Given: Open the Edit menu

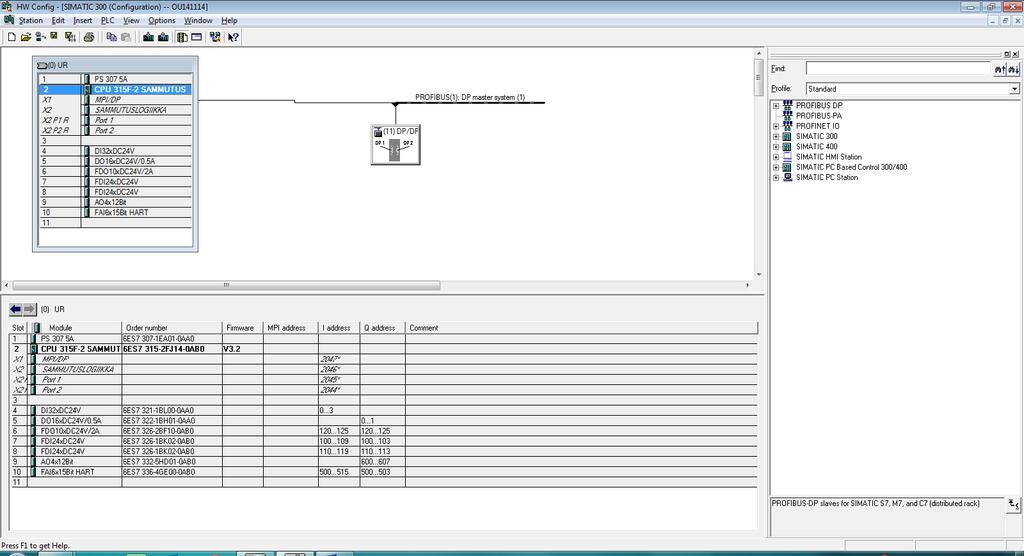Looking at the screenshot, I should point(58,20).
